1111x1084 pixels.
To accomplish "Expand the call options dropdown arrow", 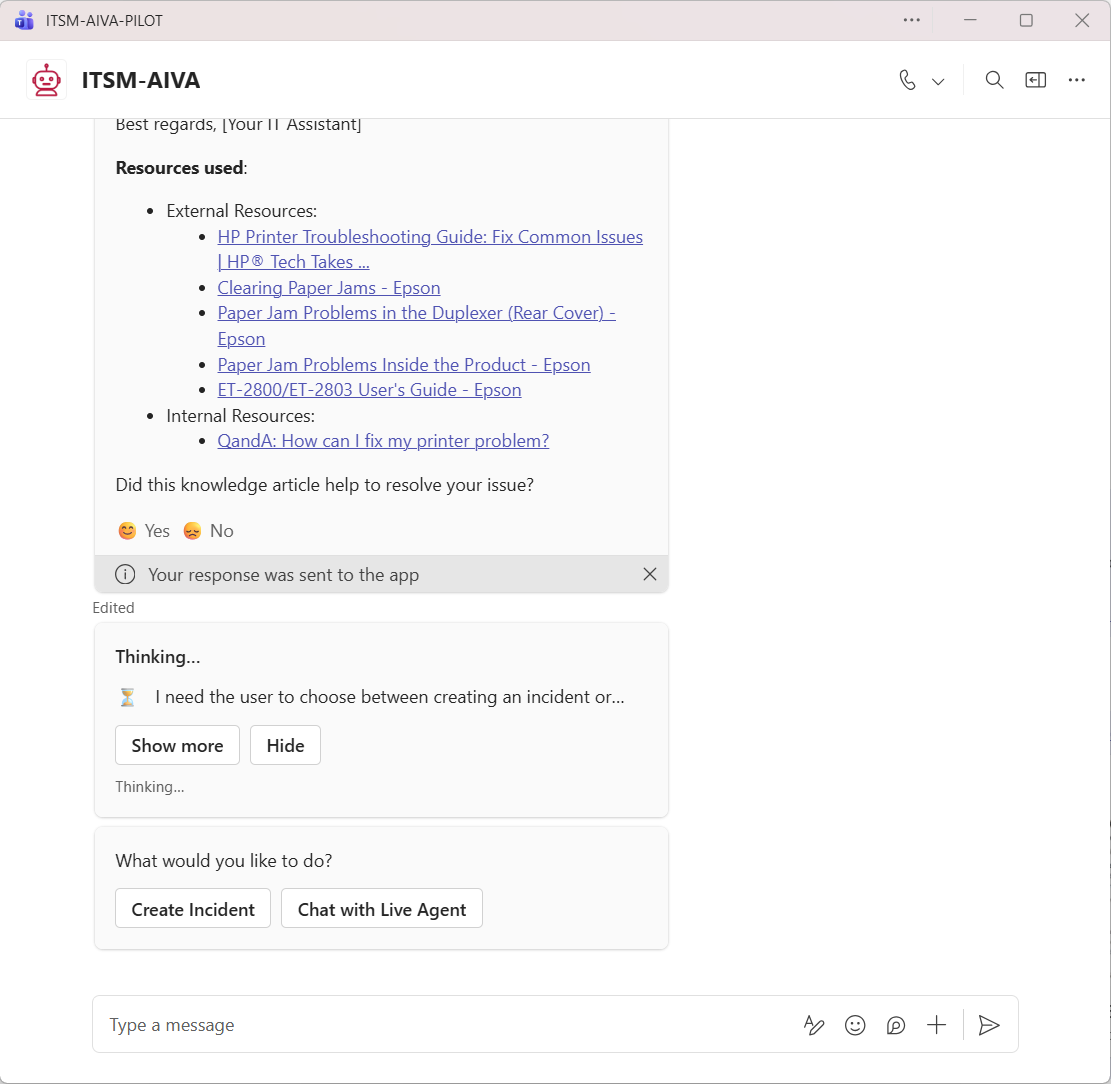I will [x=938, y=81].
